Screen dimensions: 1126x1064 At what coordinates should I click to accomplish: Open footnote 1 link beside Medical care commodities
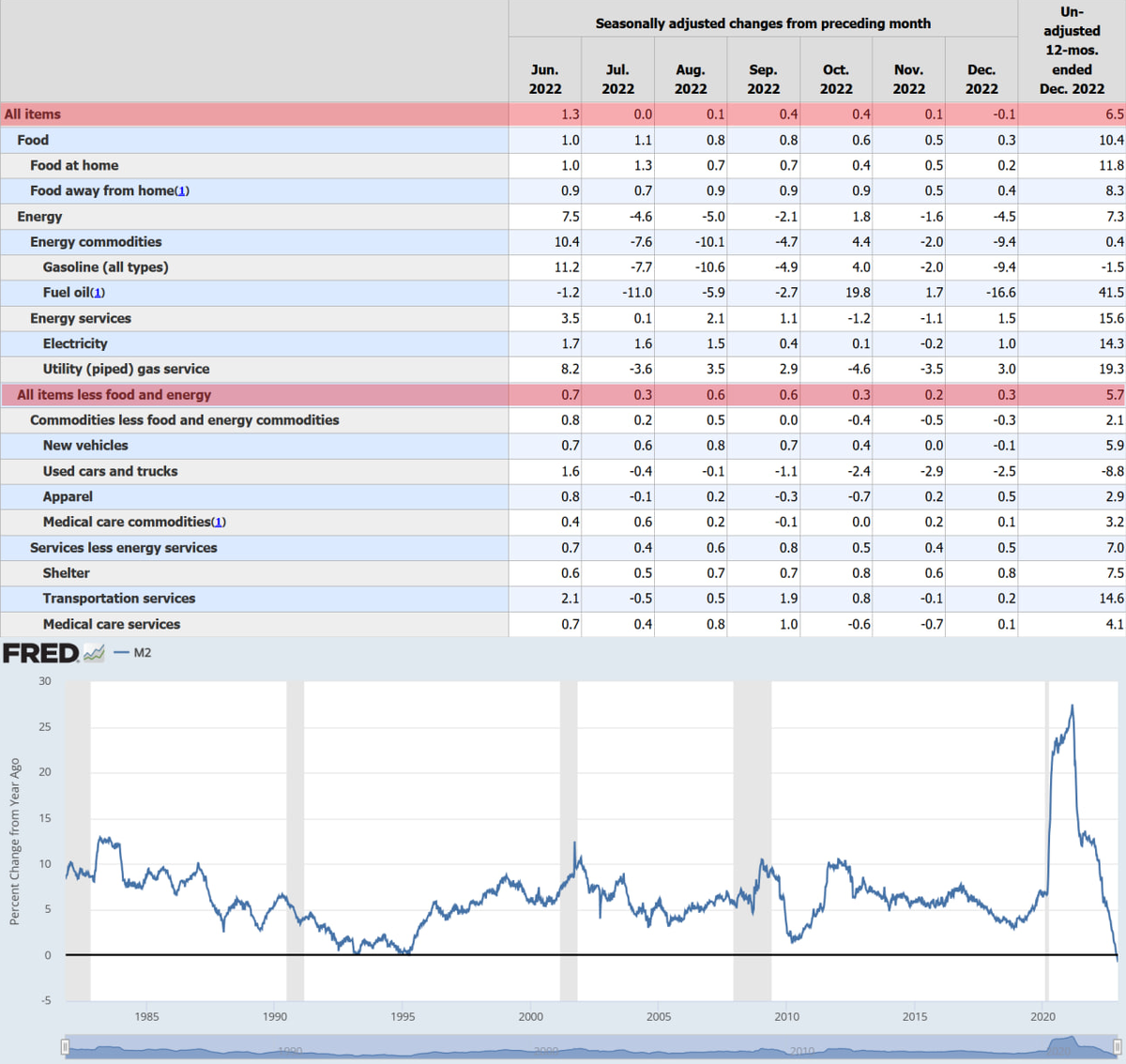(x=219, y=523)
